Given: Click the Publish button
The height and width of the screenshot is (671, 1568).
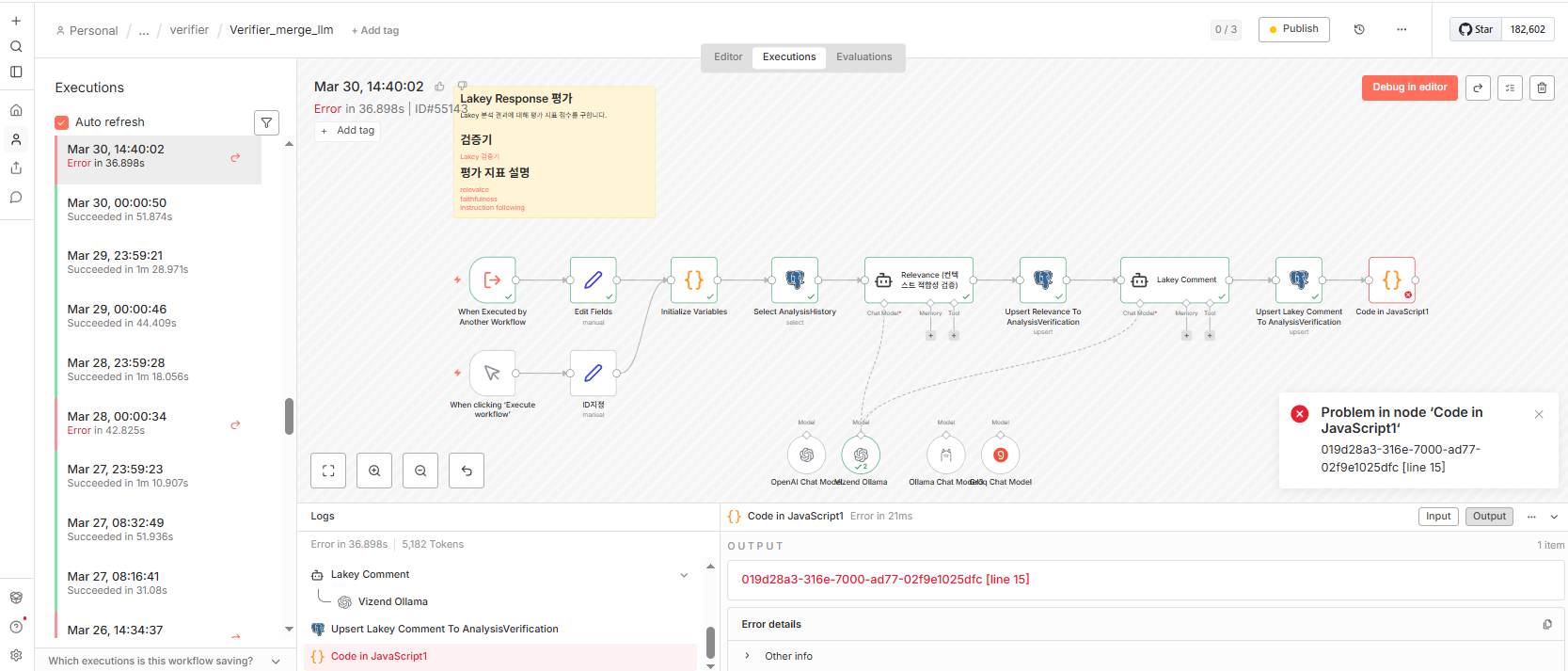Looking at the screenshot, I should (x=1294, y=29).
